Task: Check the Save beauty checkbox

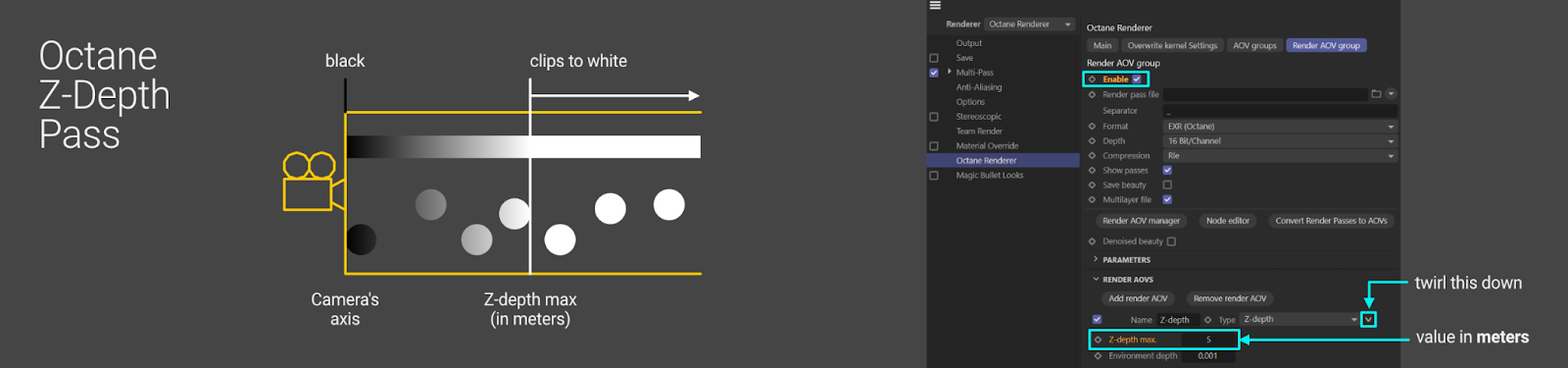Action: pos(1167,184)
